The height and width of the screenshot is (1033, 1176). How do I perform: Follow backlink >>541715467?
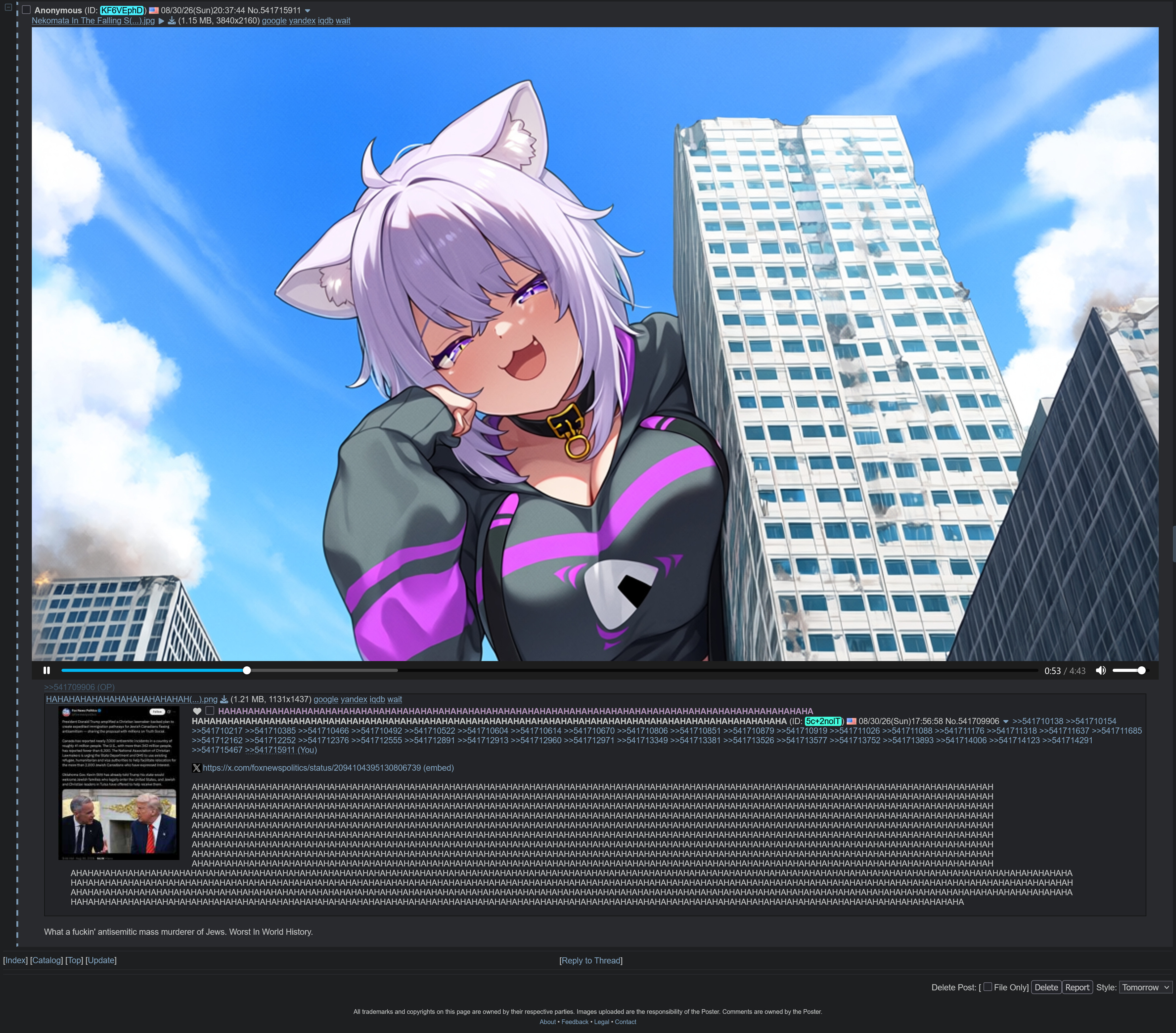coord(217,750)
